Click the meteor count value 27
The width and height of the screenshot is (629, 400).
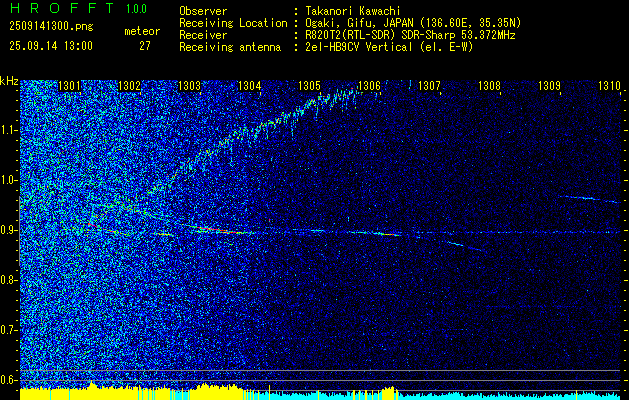point(145,46)
